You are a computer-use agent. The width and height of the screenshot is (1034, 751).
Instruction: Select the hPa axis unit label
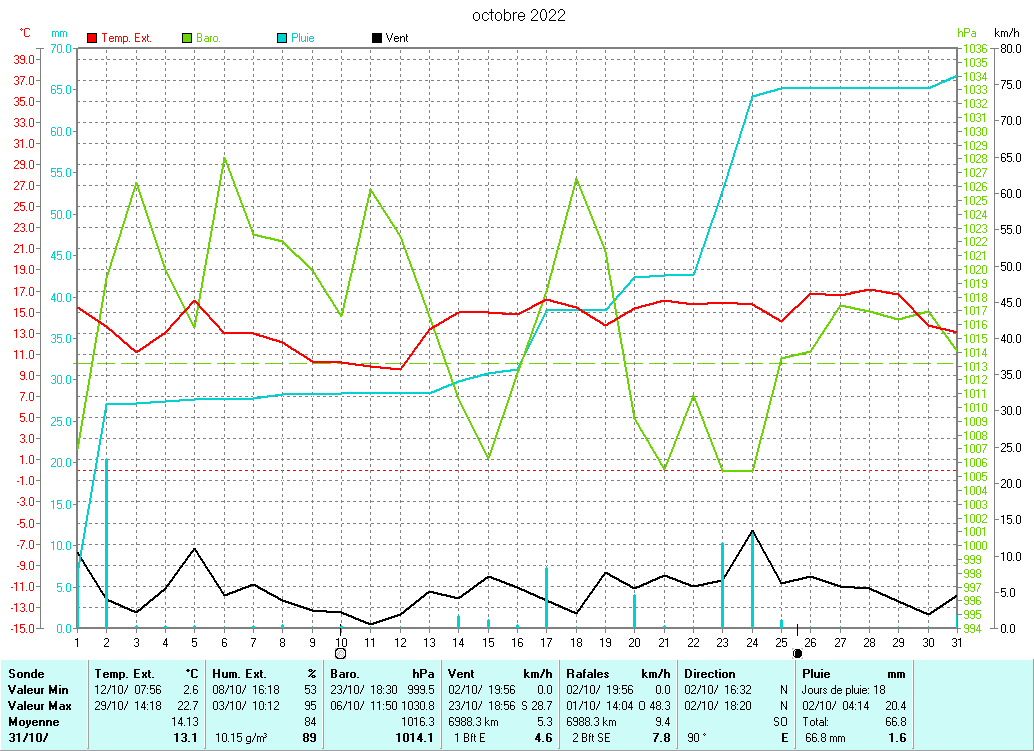coord(966,33)
